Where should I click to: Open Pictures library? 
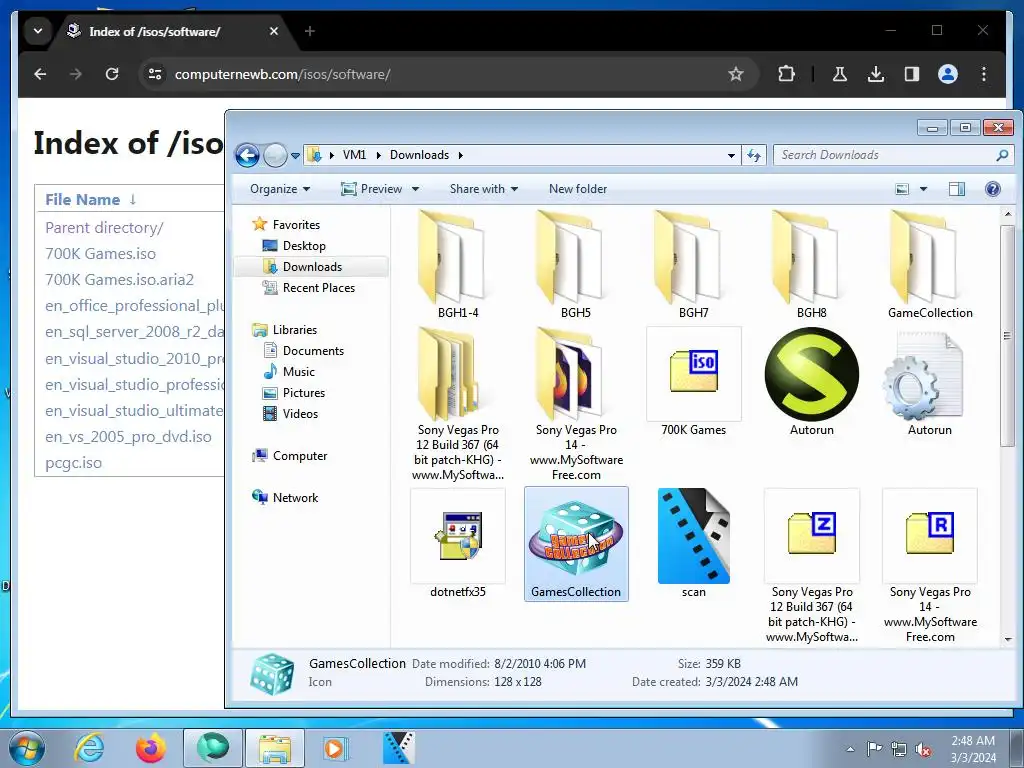(x=304, y=392)
